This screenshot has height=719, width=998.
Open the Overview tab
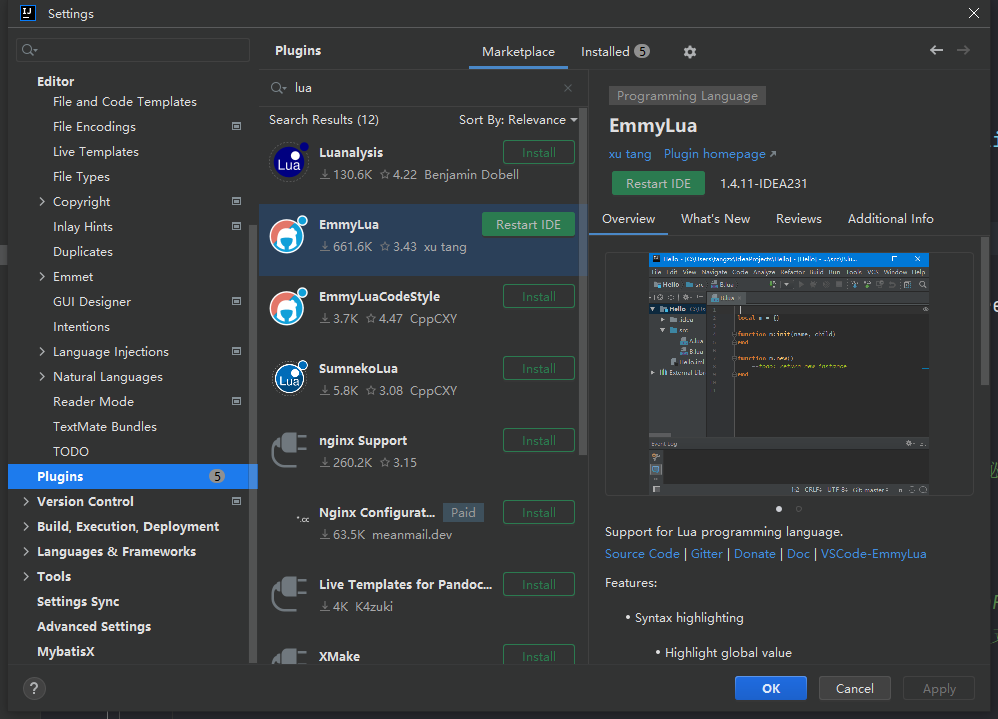pyautogui.click(x=628, y=219)
